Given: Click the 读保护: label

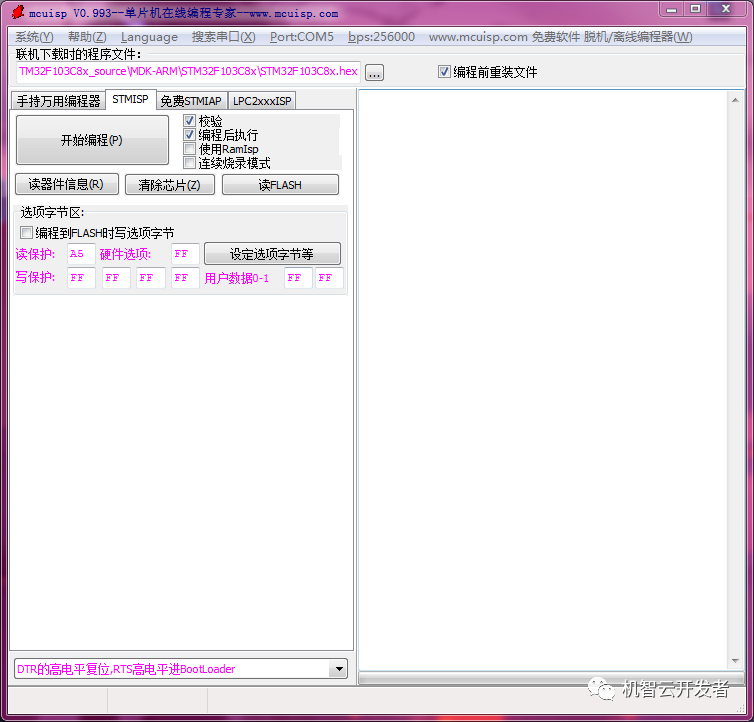Looking at the screenshot, I should point(36,254).
